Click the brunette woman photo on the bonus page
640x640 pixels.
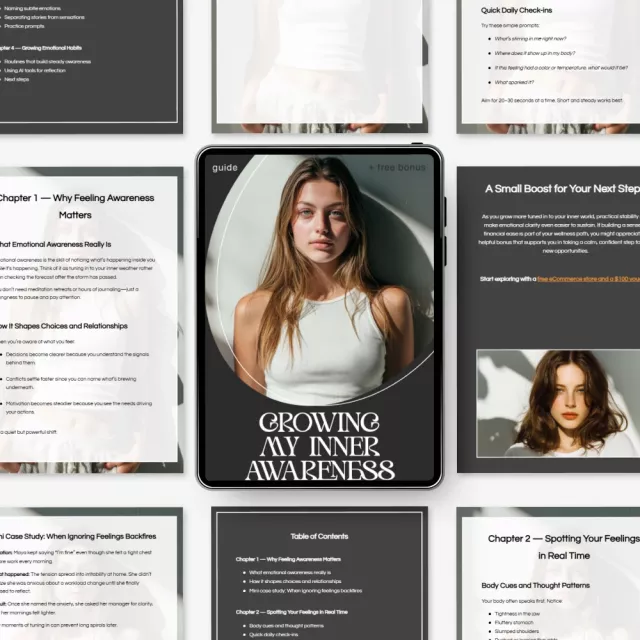[x=558, y=401]
